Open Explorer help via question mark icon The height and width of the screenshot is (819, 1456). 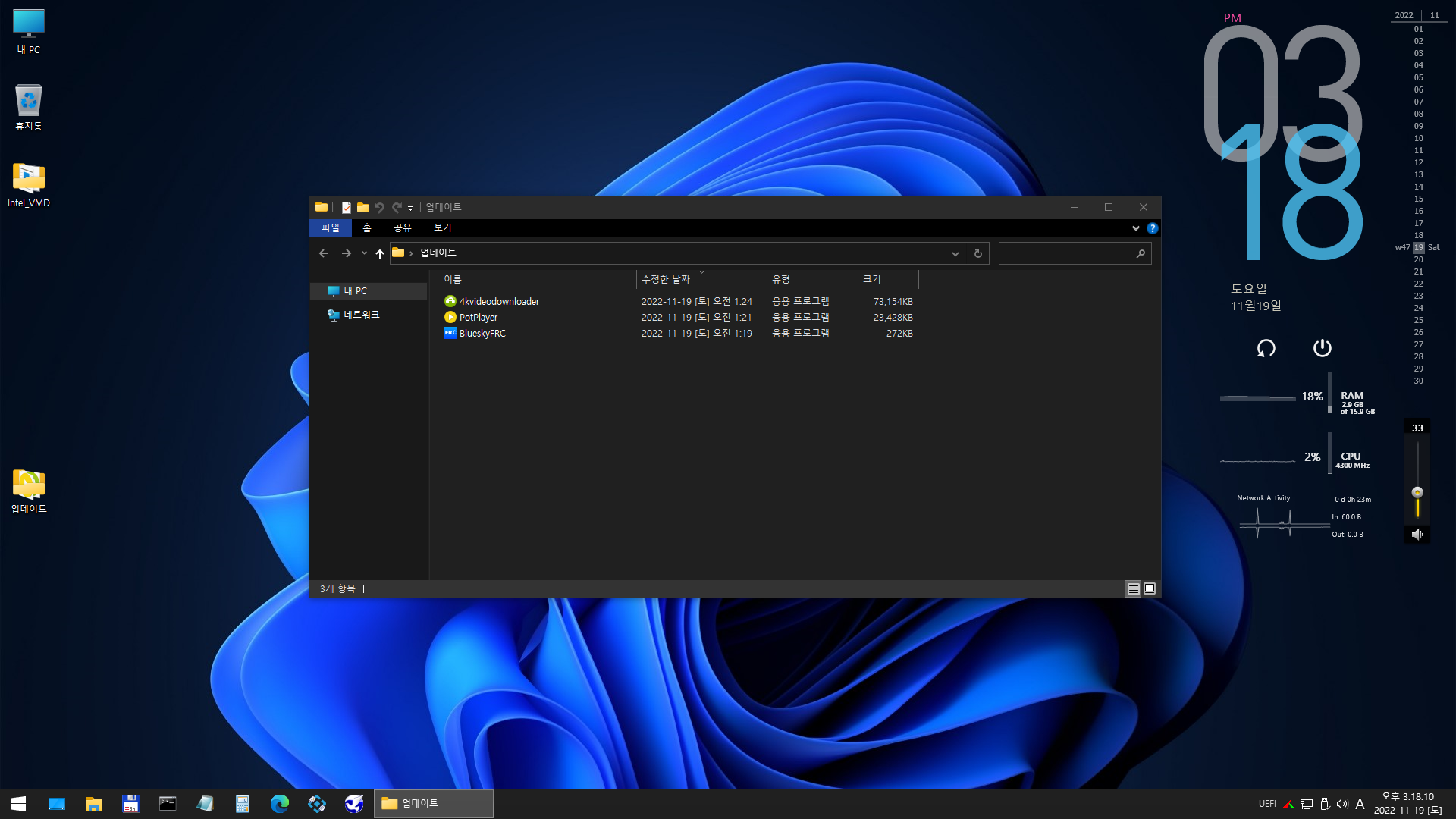[1152, 228]
